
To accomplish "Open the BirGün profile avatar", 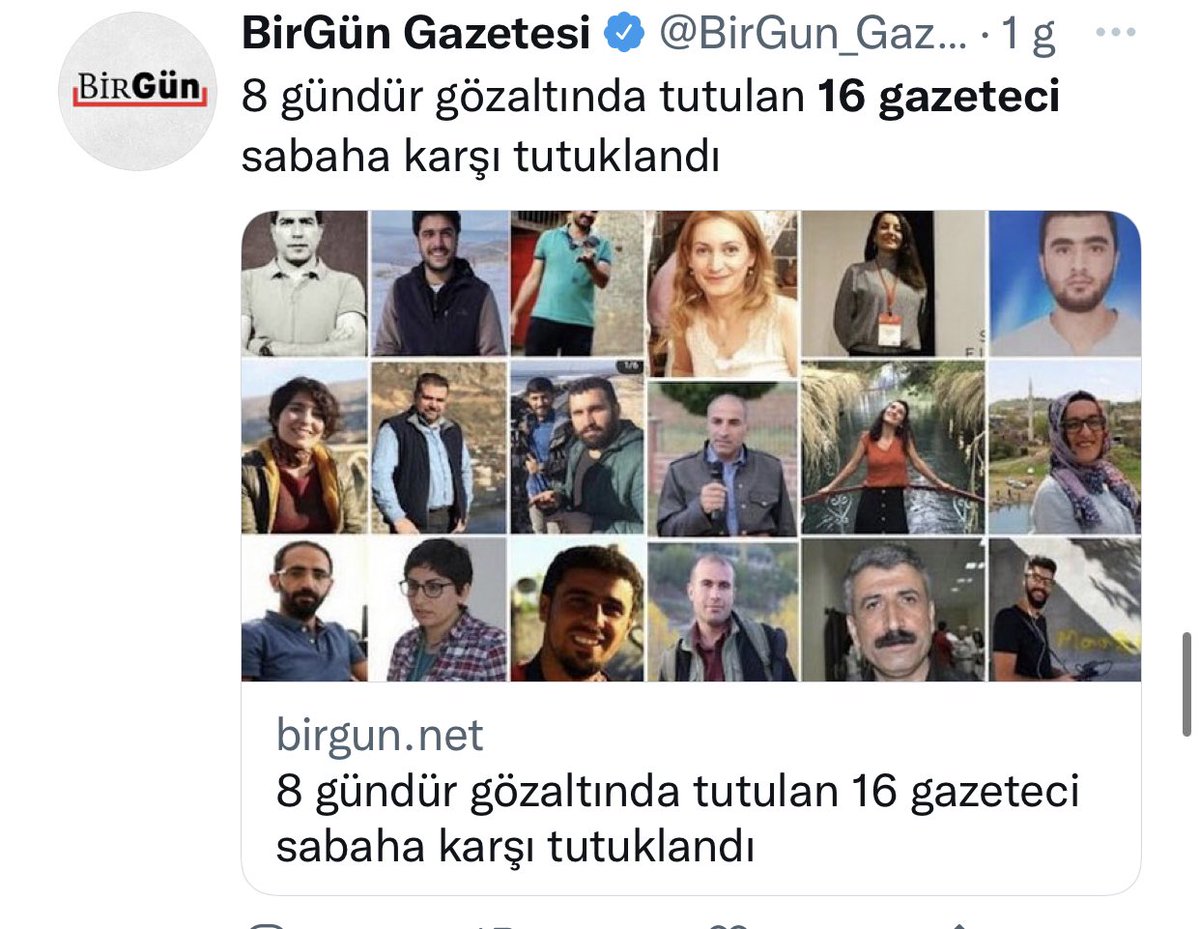I will 138,92.
